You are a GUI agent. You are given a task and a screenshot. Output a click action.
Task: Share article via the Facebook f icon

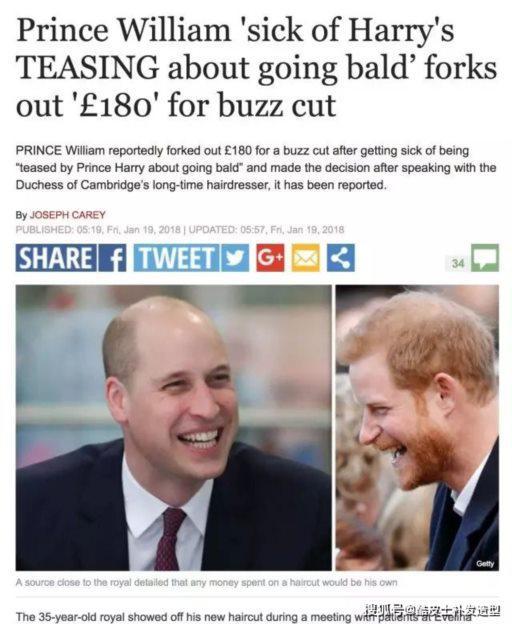tap(112, 258)
